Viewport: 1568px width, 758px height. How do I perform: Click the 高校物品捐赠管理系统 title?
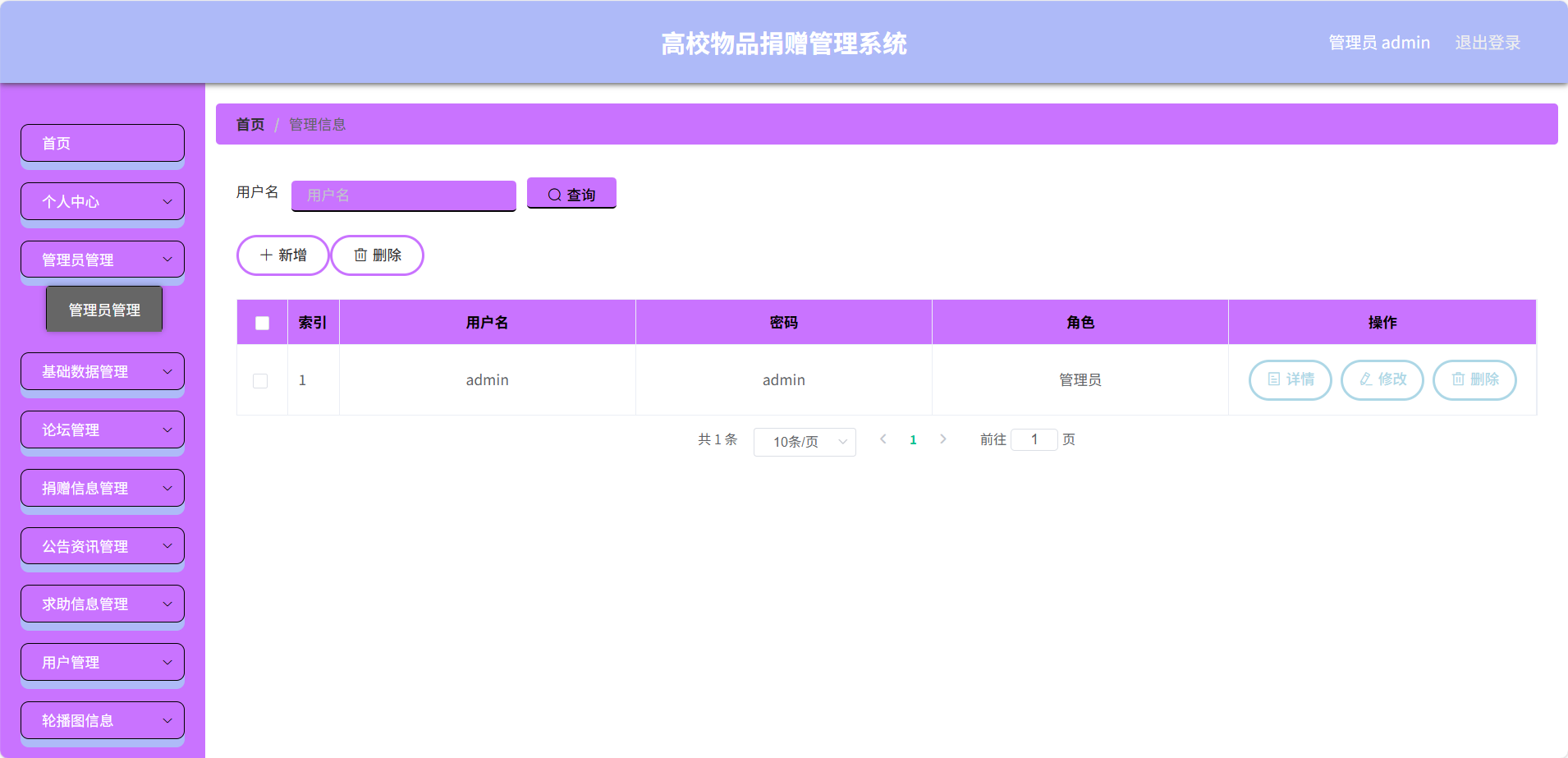coord(784,44)
